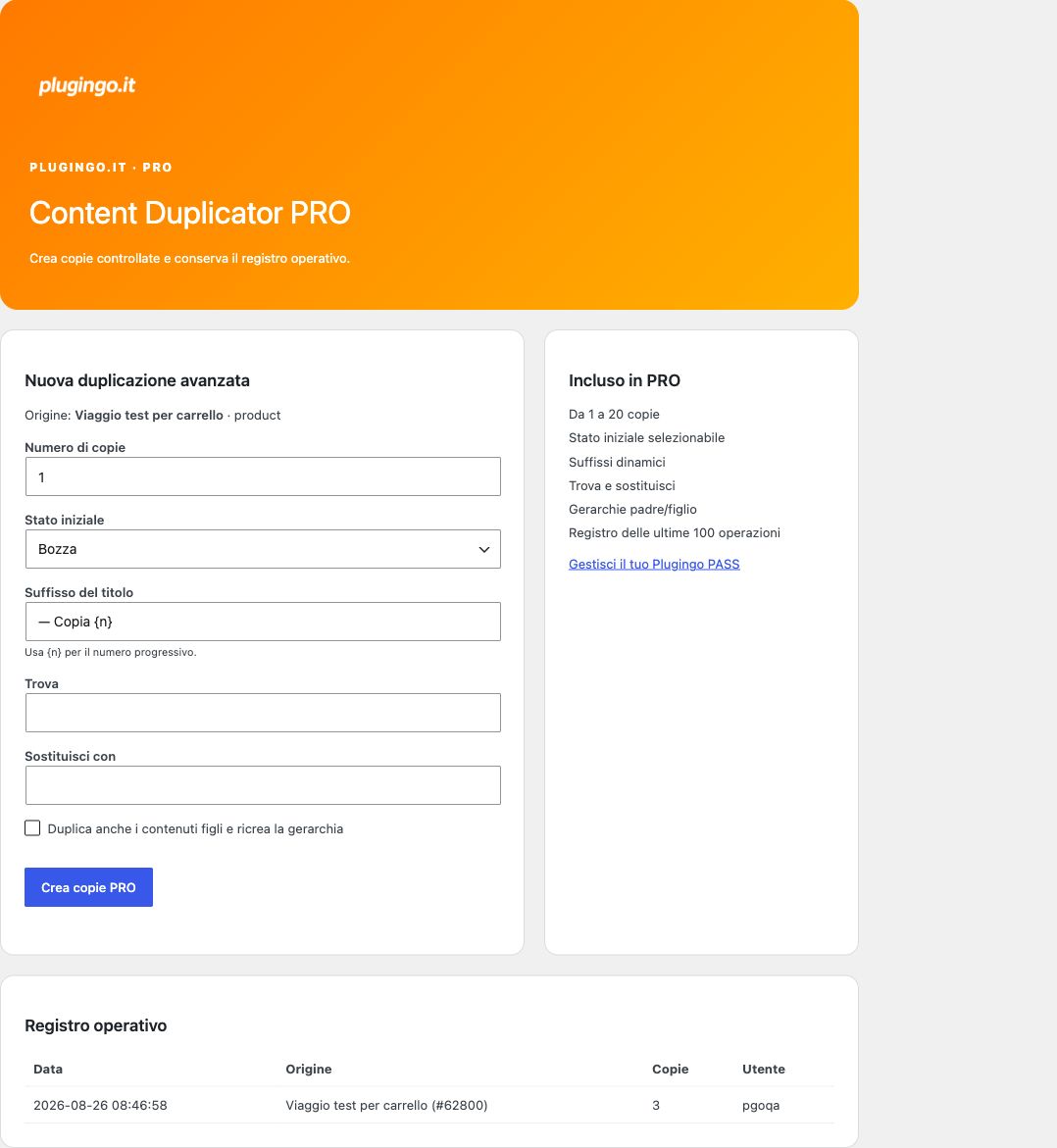1057x1148 pixels.
Task: Click the Content Duplicator PRO heading
Action: coord(189,213)
